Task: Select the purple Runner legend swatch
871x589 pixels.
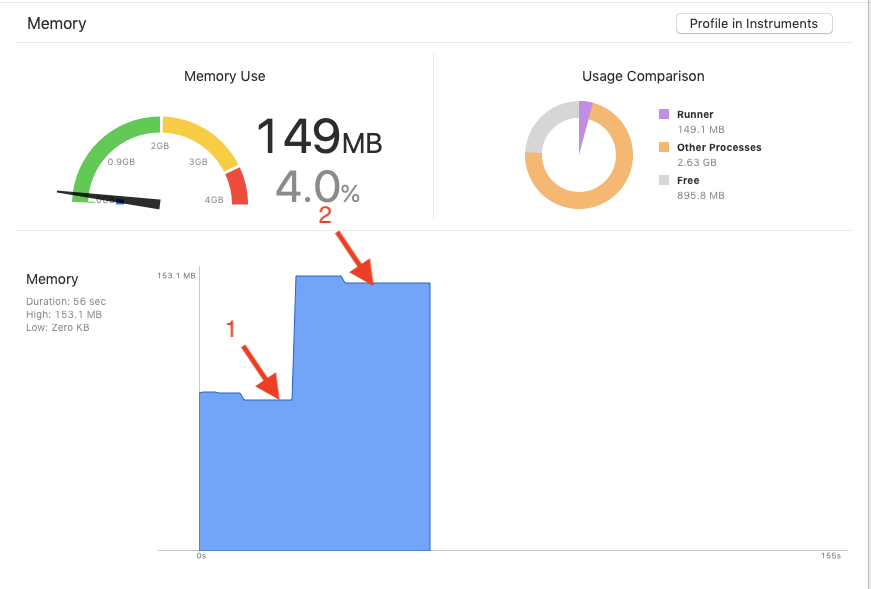Action: pos(664,114)
